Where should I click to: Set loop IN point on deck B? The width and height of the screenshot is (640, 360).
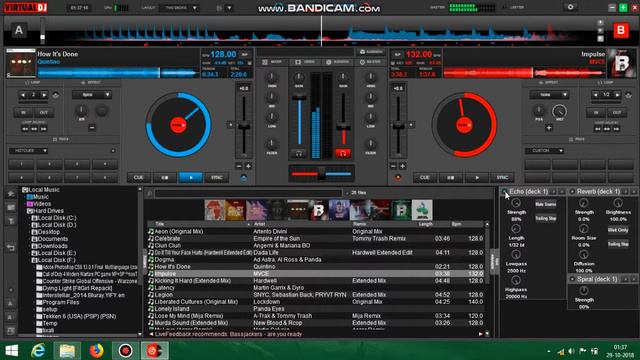pos(596,112)
